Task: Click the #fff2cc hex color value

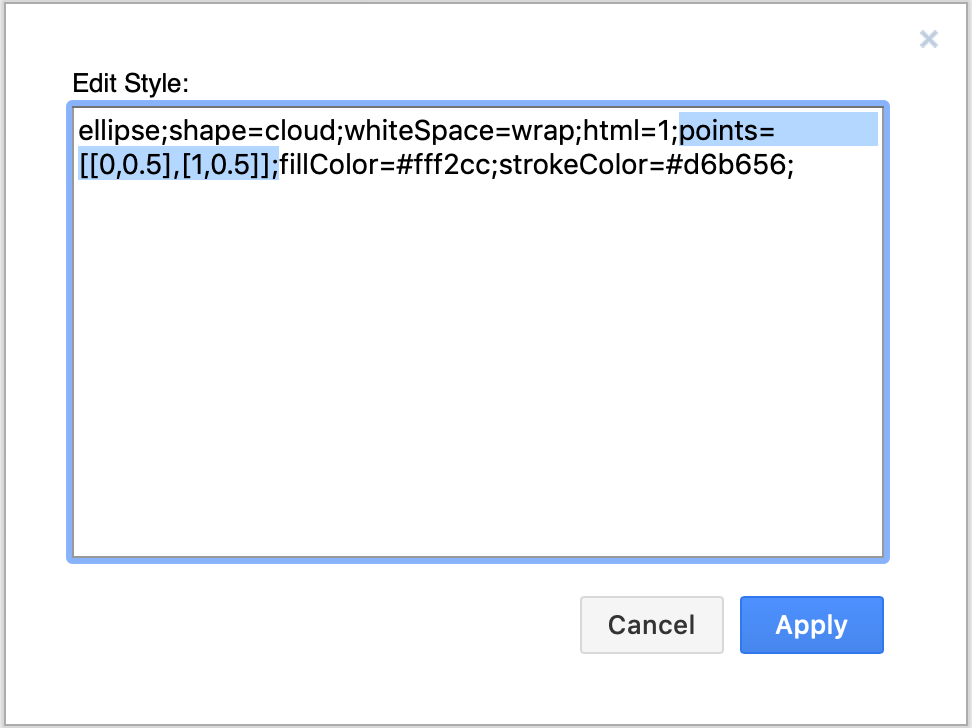Action: (x=443, y=164)
